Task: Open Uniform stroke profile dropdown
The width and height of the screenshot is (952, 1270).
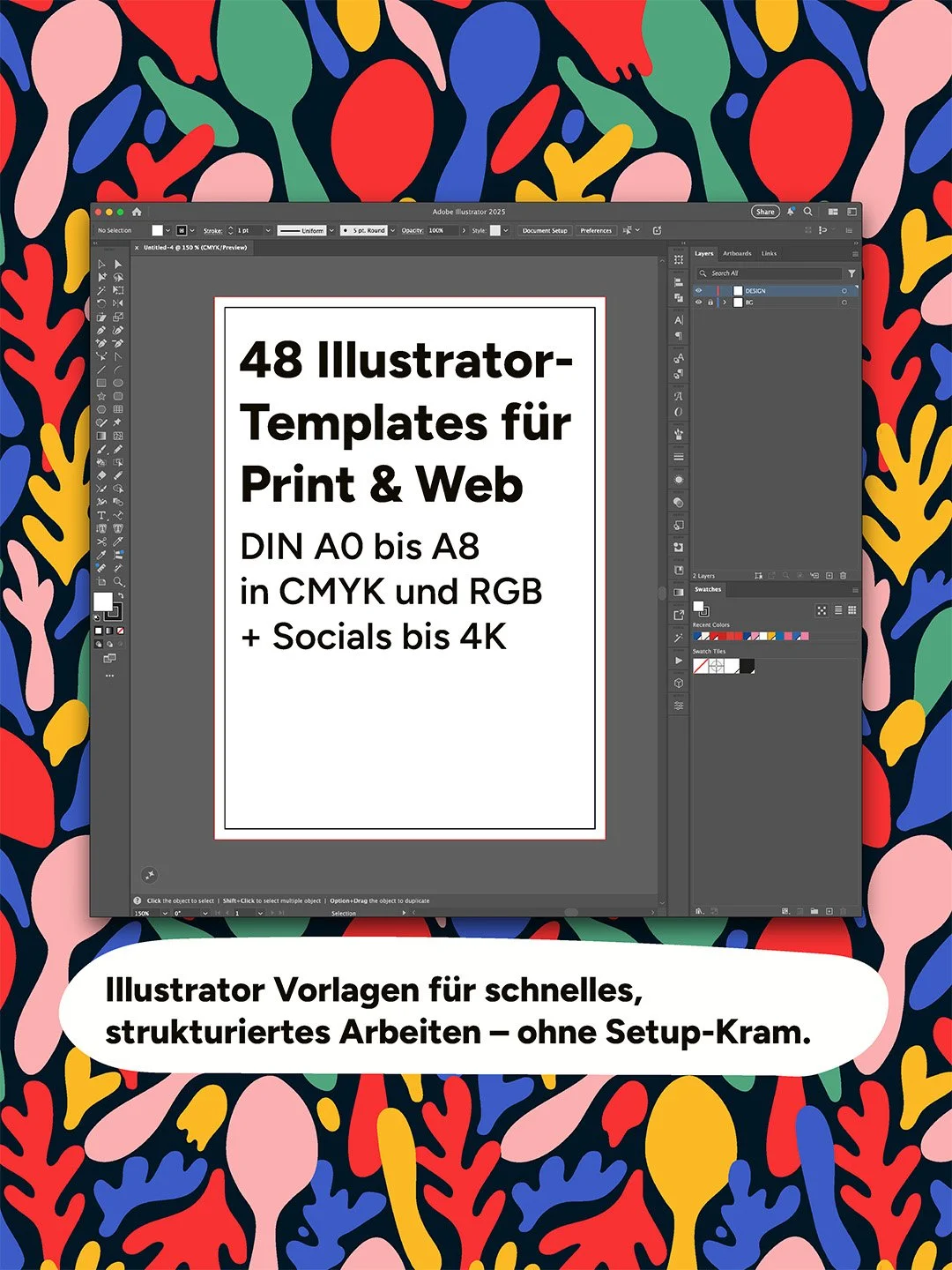Action: click(x=331, y=230)
